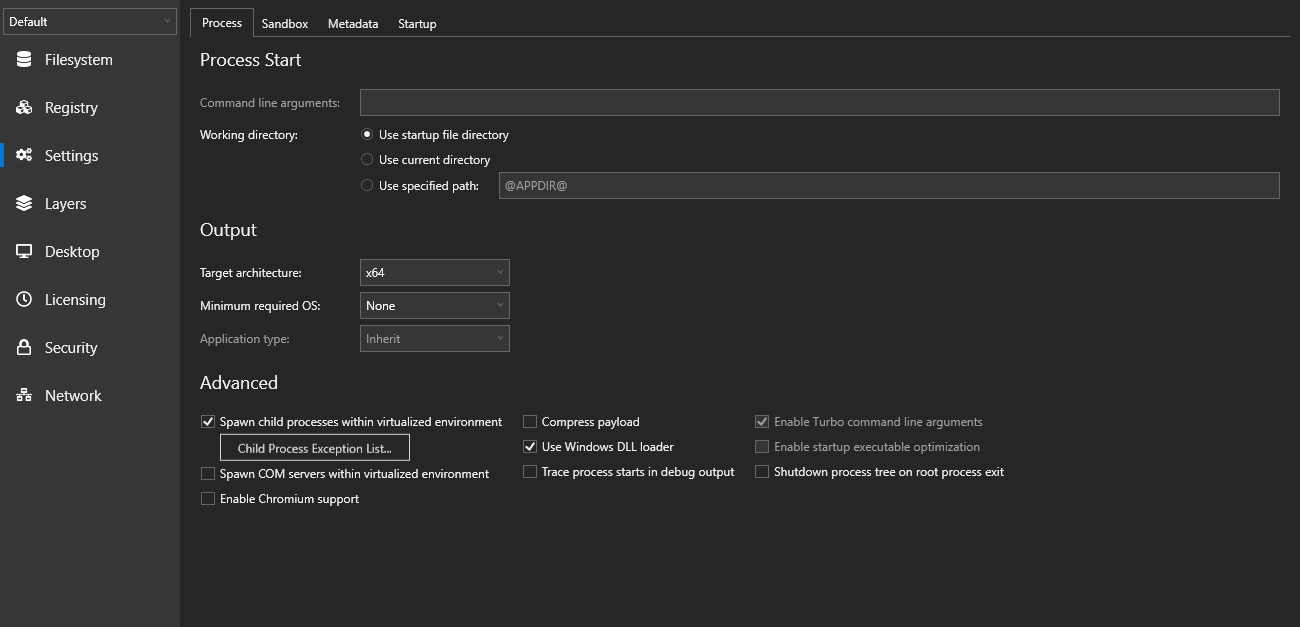Open the Layers stack icon
1300x627 pixels.
[25, 204]
